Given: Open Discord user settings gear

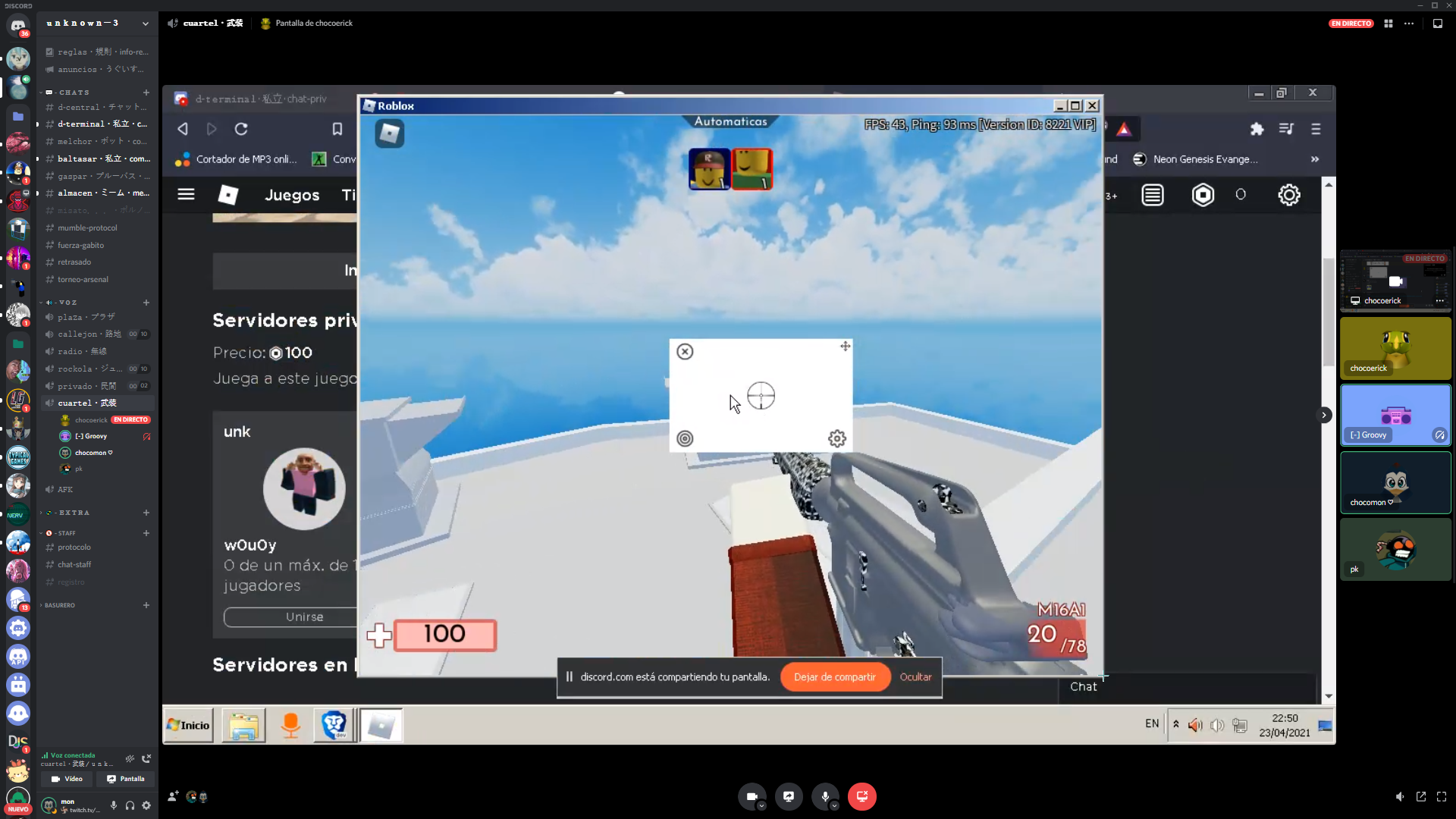Looking at the screenshot, I should (146, 805).
